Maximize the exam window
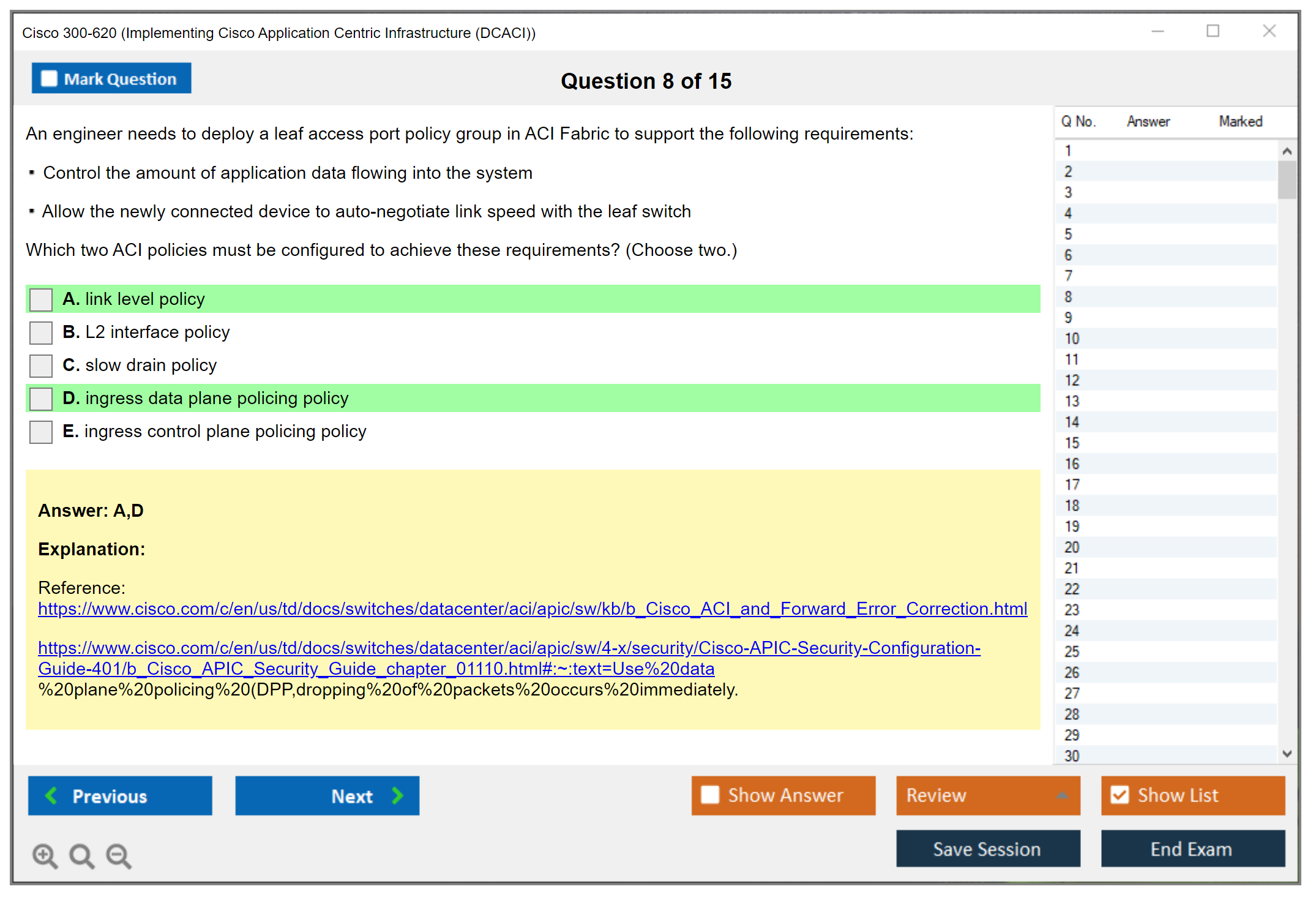 [1213, 31]
